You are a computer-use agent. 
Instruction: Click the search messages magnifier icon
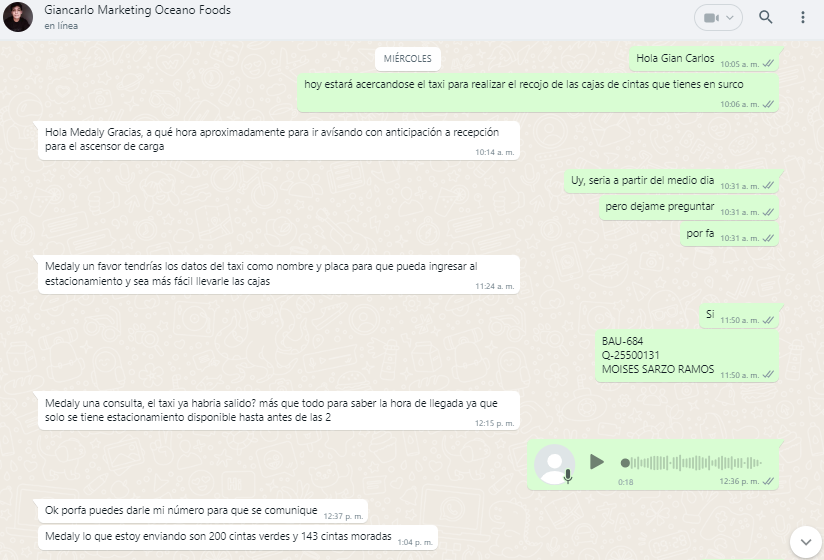click(x=766, y=17)
